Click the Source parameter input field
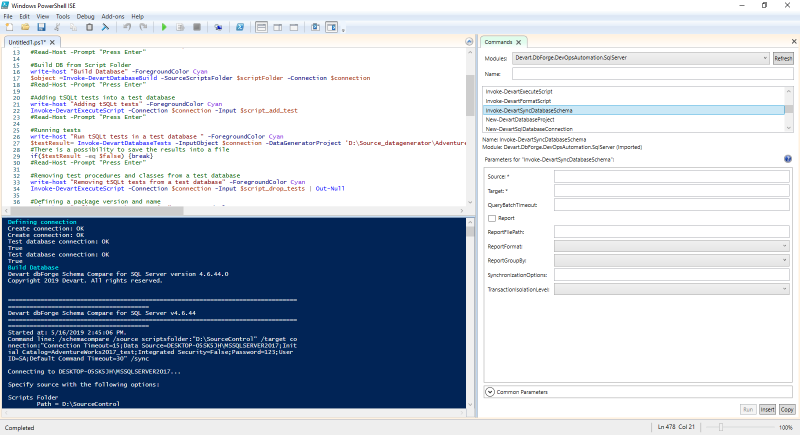The height and width of the screenshot is (435, 800). tap(671, 175)
